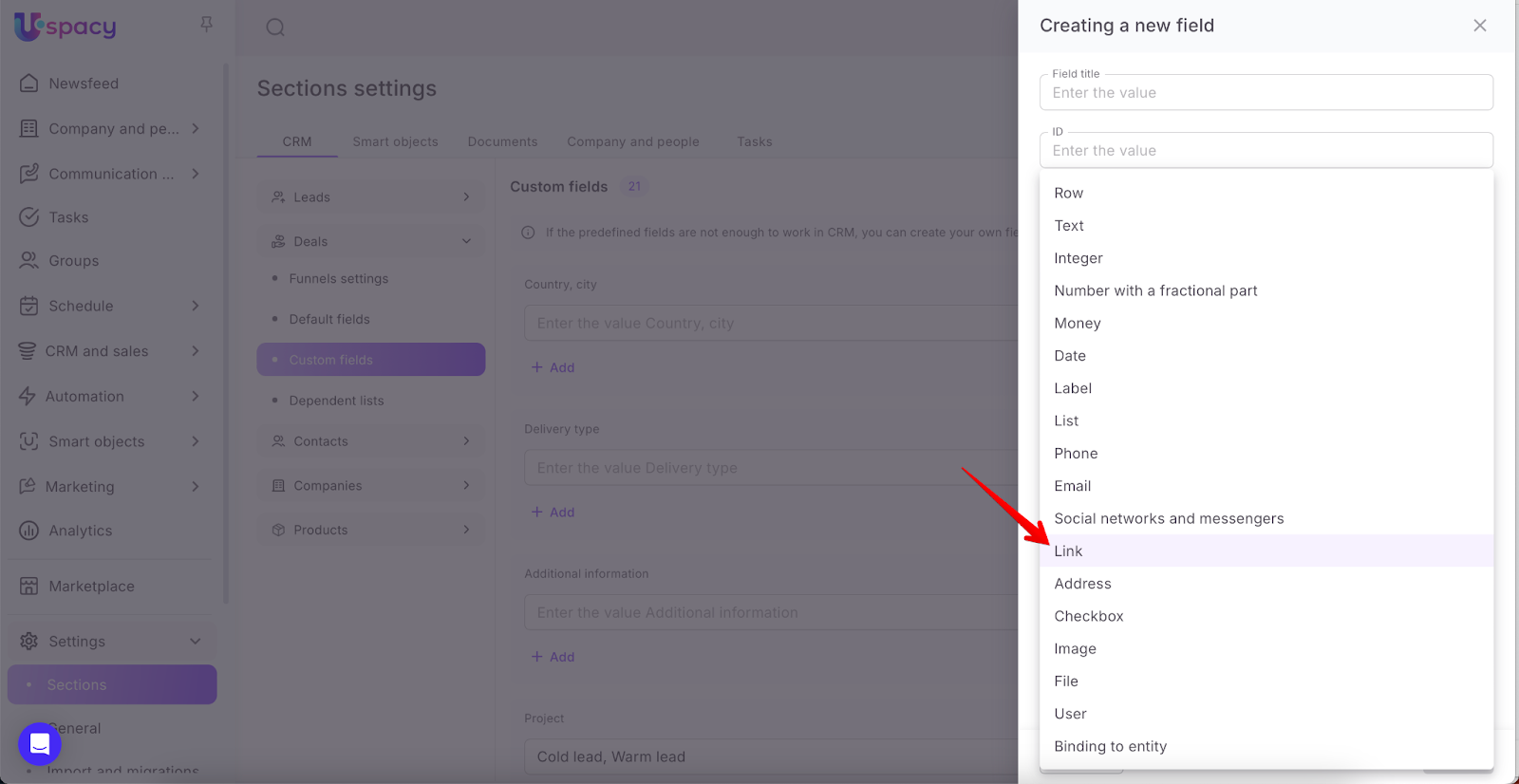Collapse the Deals settings section
Viewport: 1519px width, 784px height.
(466, 241)
